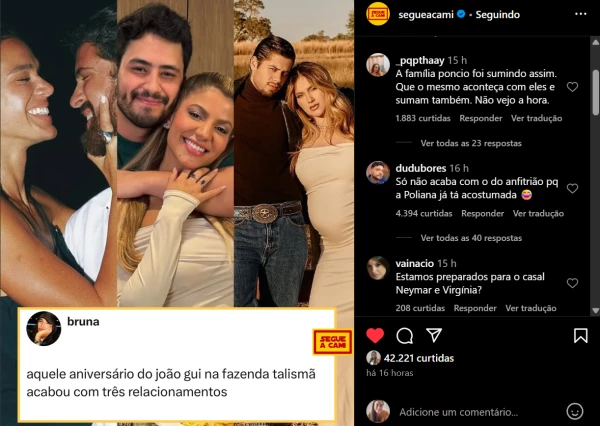Focus the 'Adicione um comentário...' field

(x=458, y=412)
